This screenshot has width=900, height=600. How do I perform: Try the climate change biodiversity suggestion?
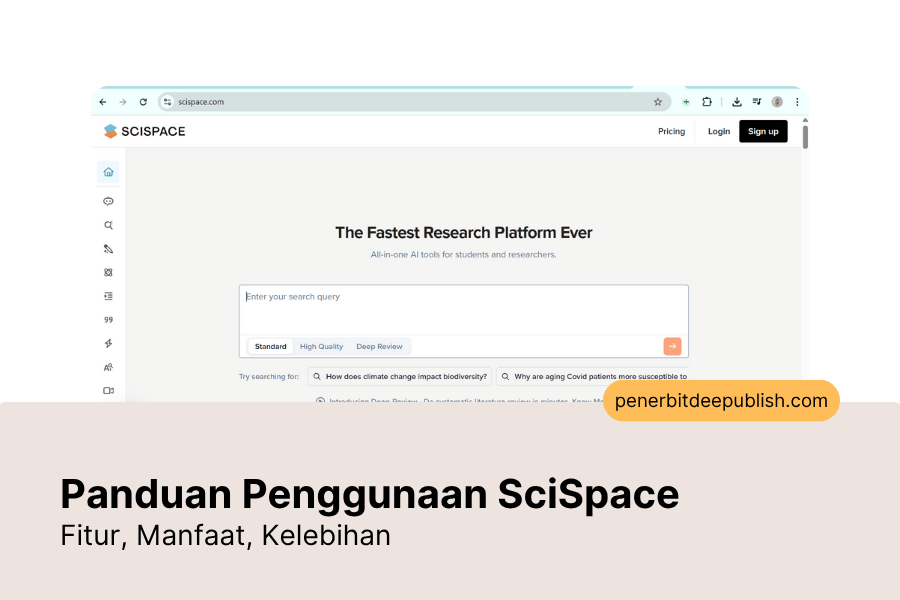[400, 377]
